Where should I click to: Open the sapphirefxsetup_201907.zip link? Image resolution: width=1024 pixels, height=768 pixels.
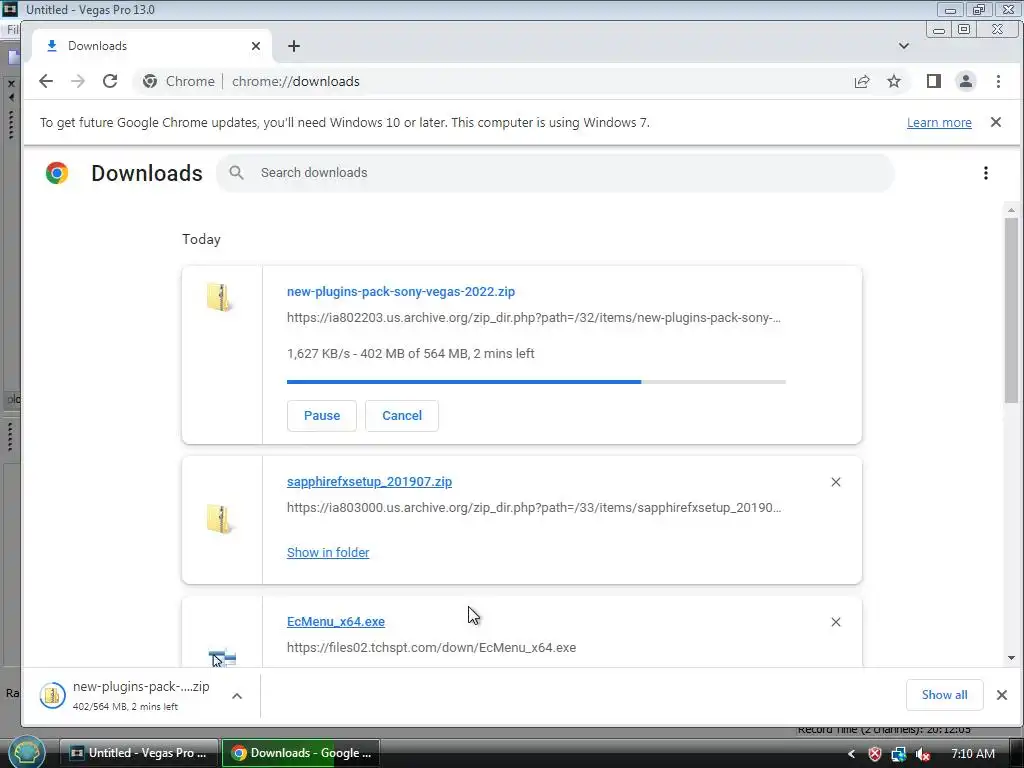click(370, 482)
